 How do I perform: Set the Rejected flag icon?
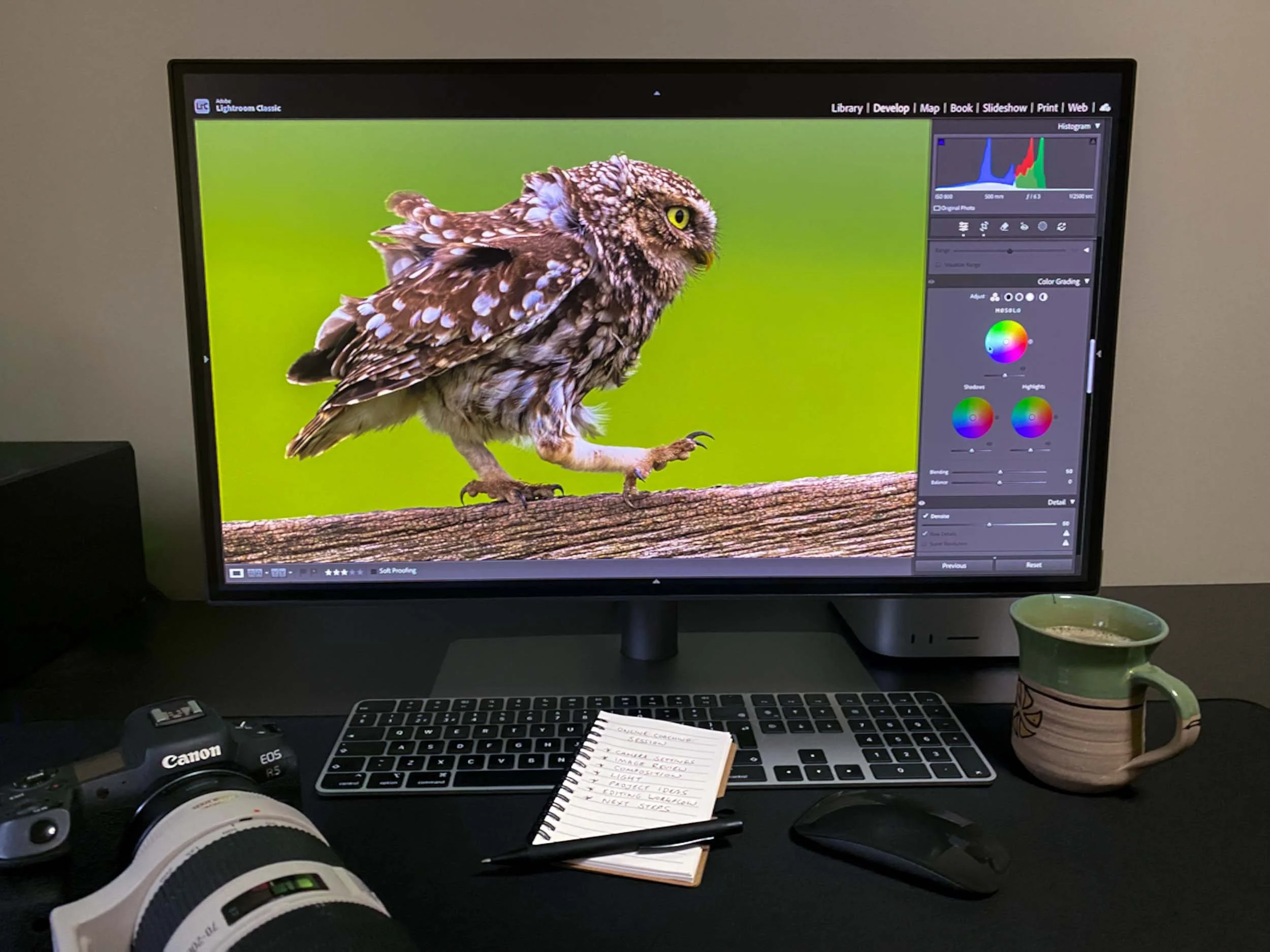pos(313,572)
